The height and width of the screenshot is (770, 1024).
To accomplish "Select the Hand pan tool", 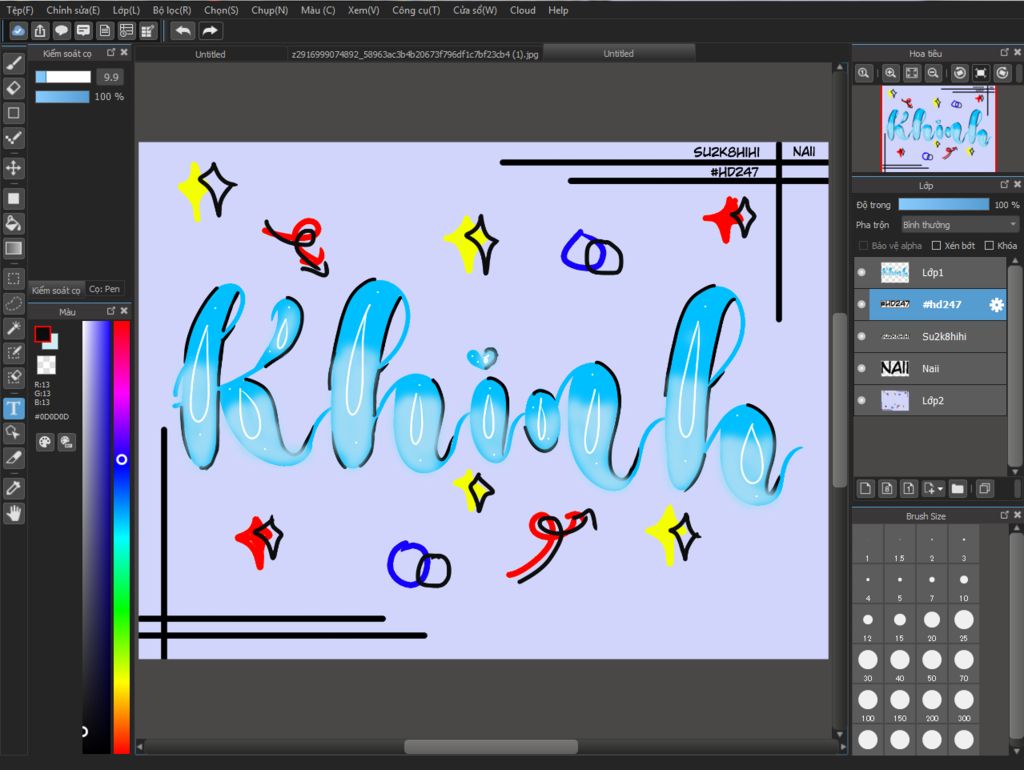I will [14, 514].
